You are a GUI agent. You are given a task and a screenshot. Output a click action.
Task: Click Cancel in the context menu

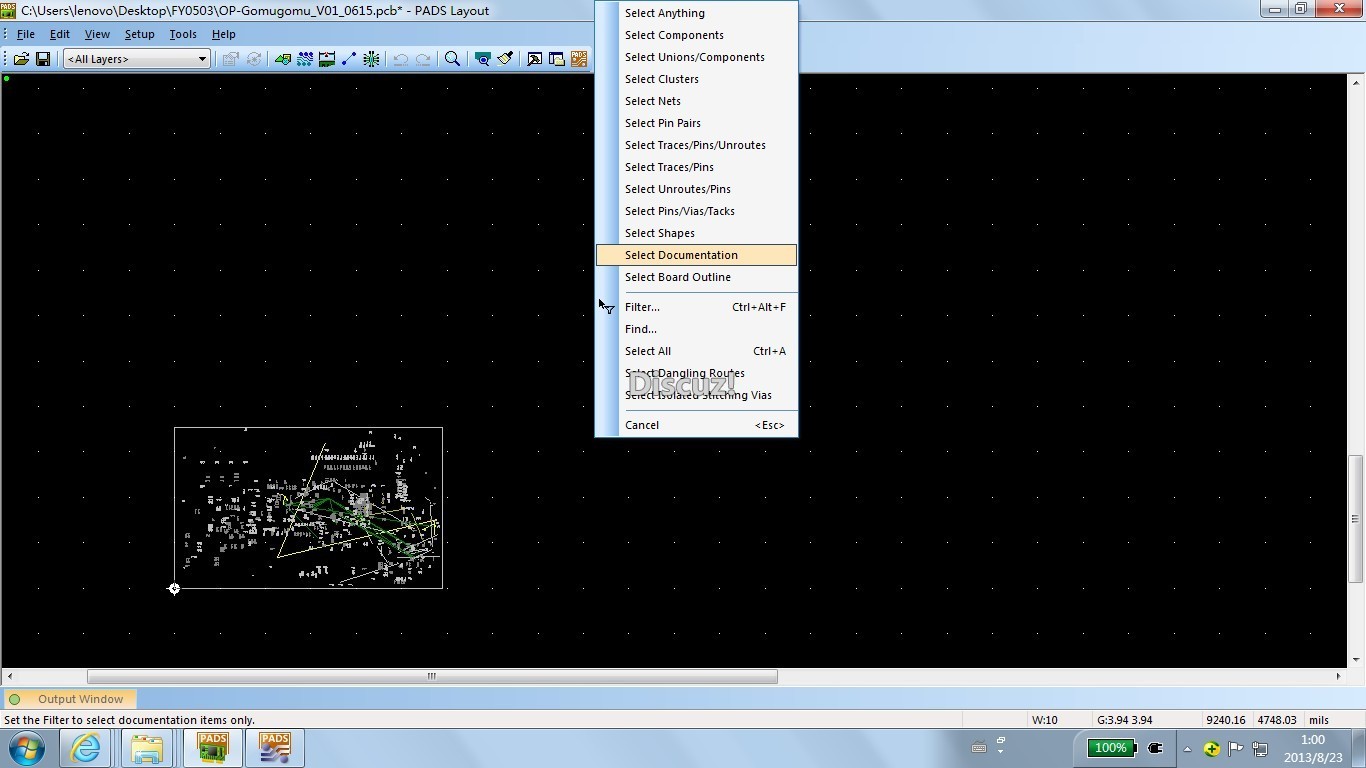coord(642,425)
